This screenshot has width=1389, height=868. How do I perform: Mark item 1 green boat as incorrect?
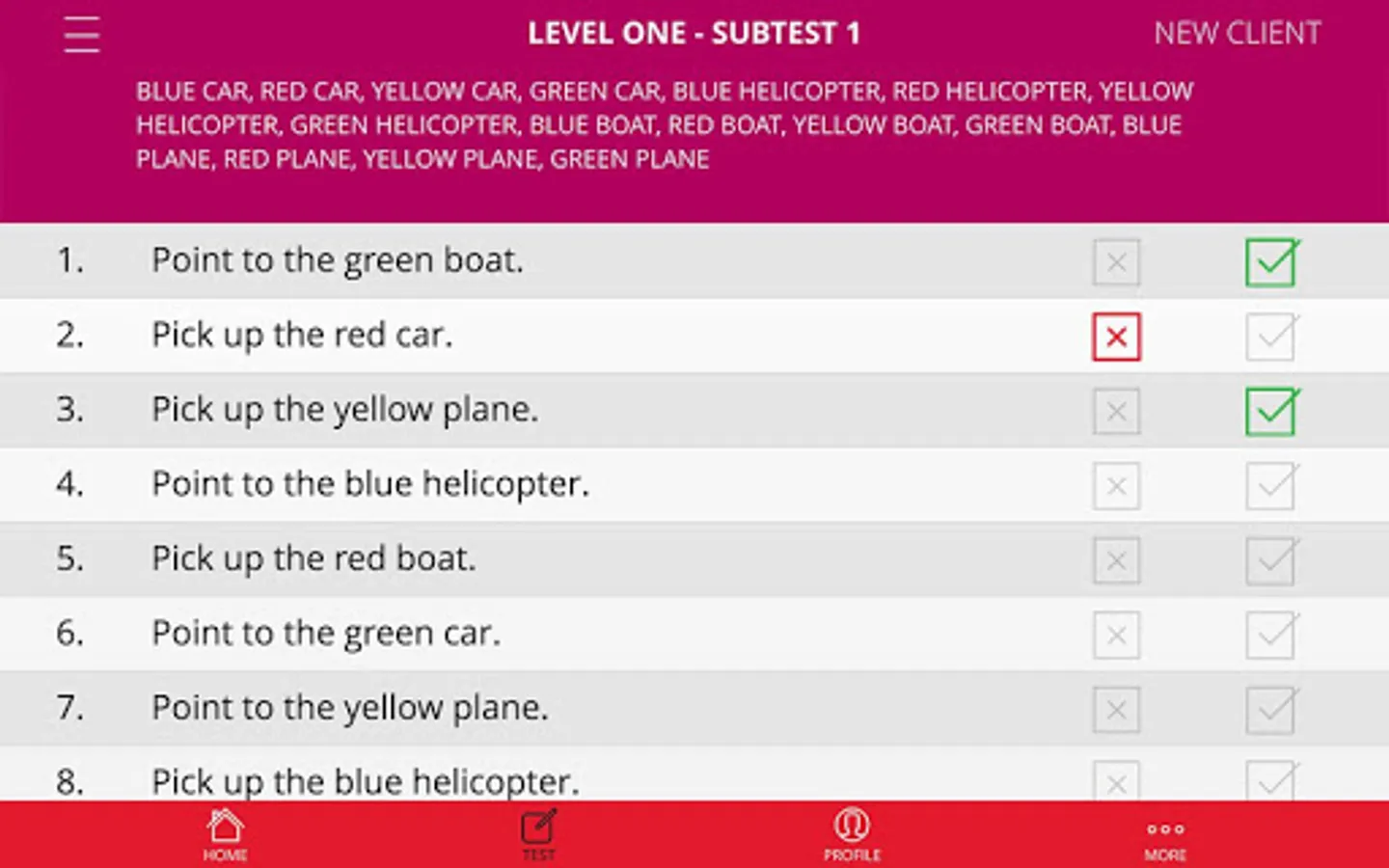(x=1116, y=262)
